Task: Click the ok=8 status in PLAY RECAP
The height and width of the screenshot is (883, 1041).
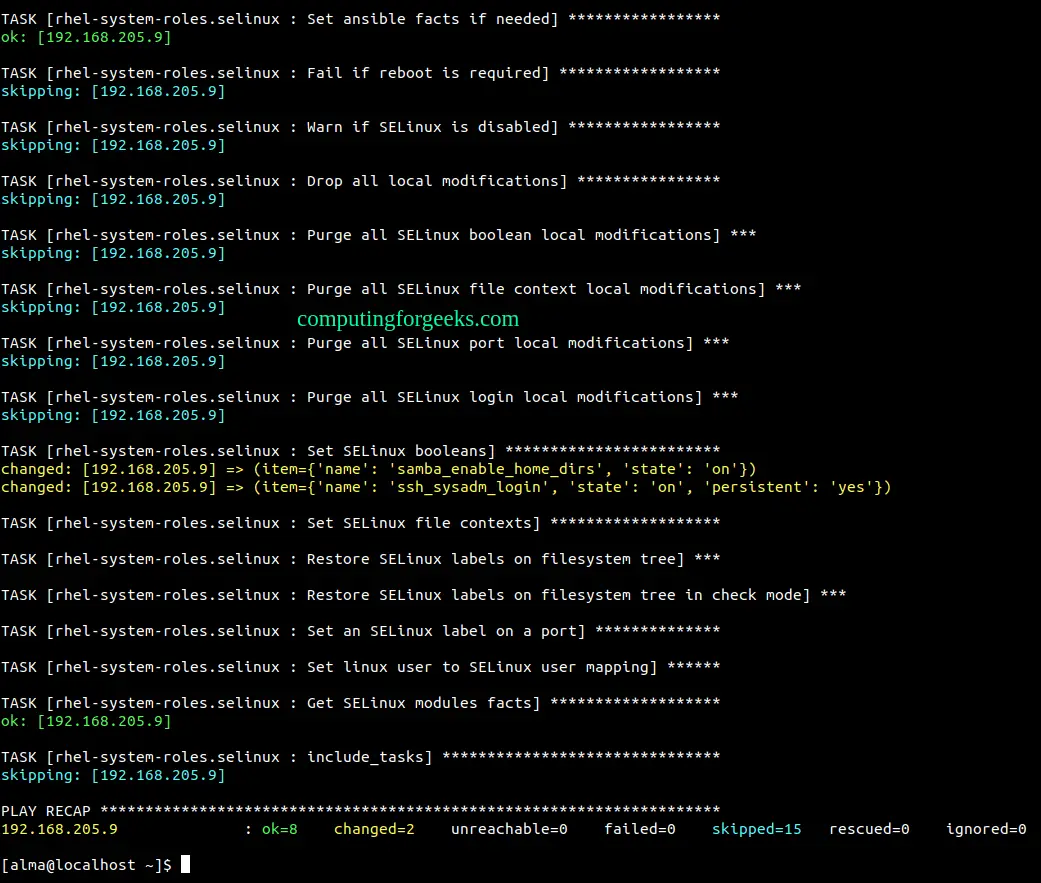Action: [x=278, y=828]
